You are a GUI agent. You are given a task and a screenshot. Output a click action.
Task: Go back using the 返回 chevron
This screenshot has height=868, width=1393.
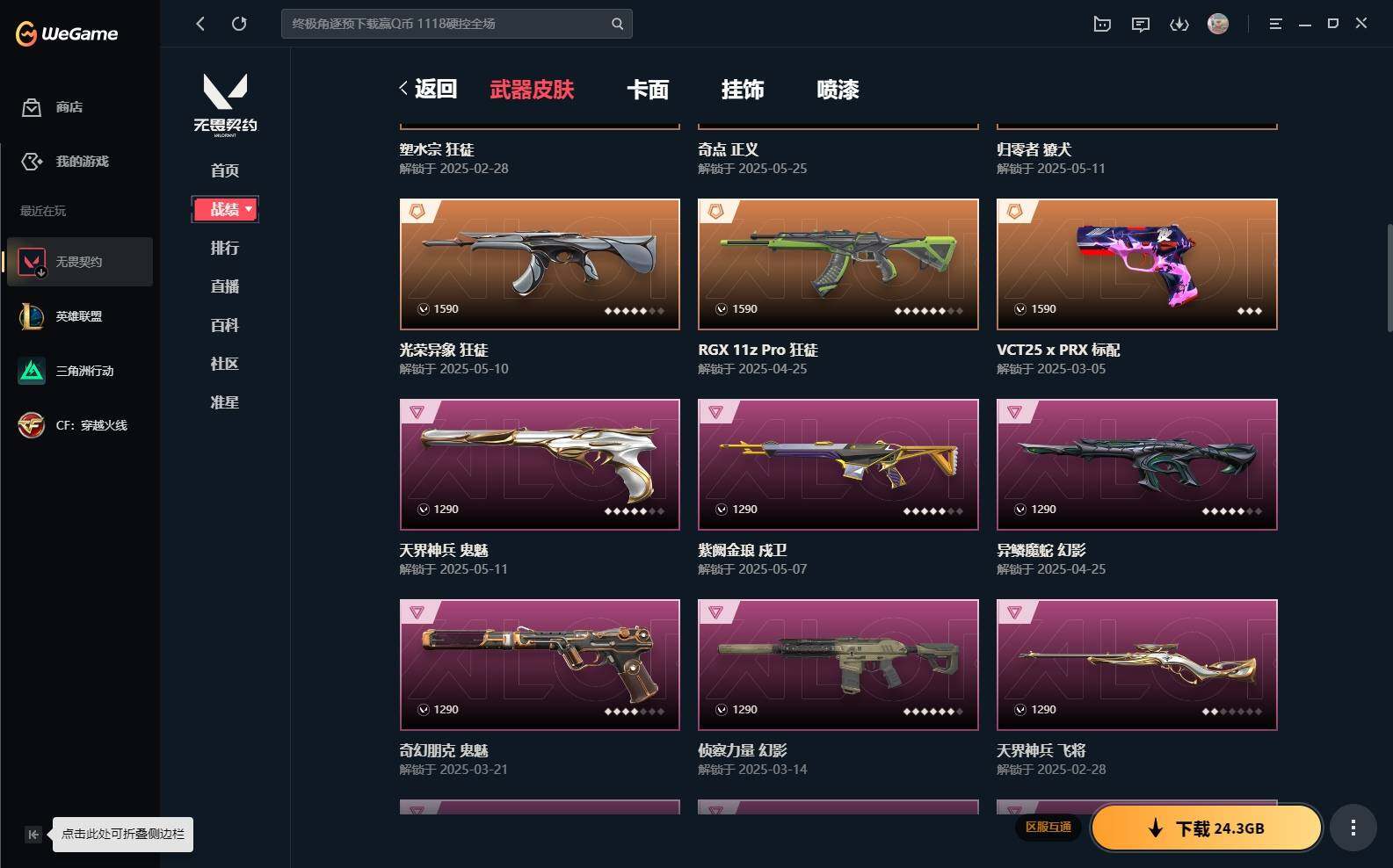point(428,89)
